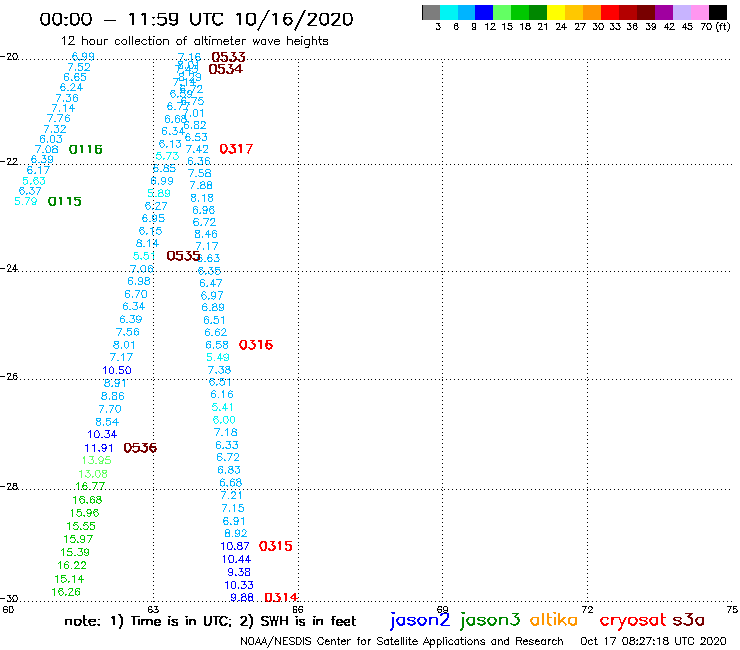Click the wave height value '5.51'

click(144, 256)
